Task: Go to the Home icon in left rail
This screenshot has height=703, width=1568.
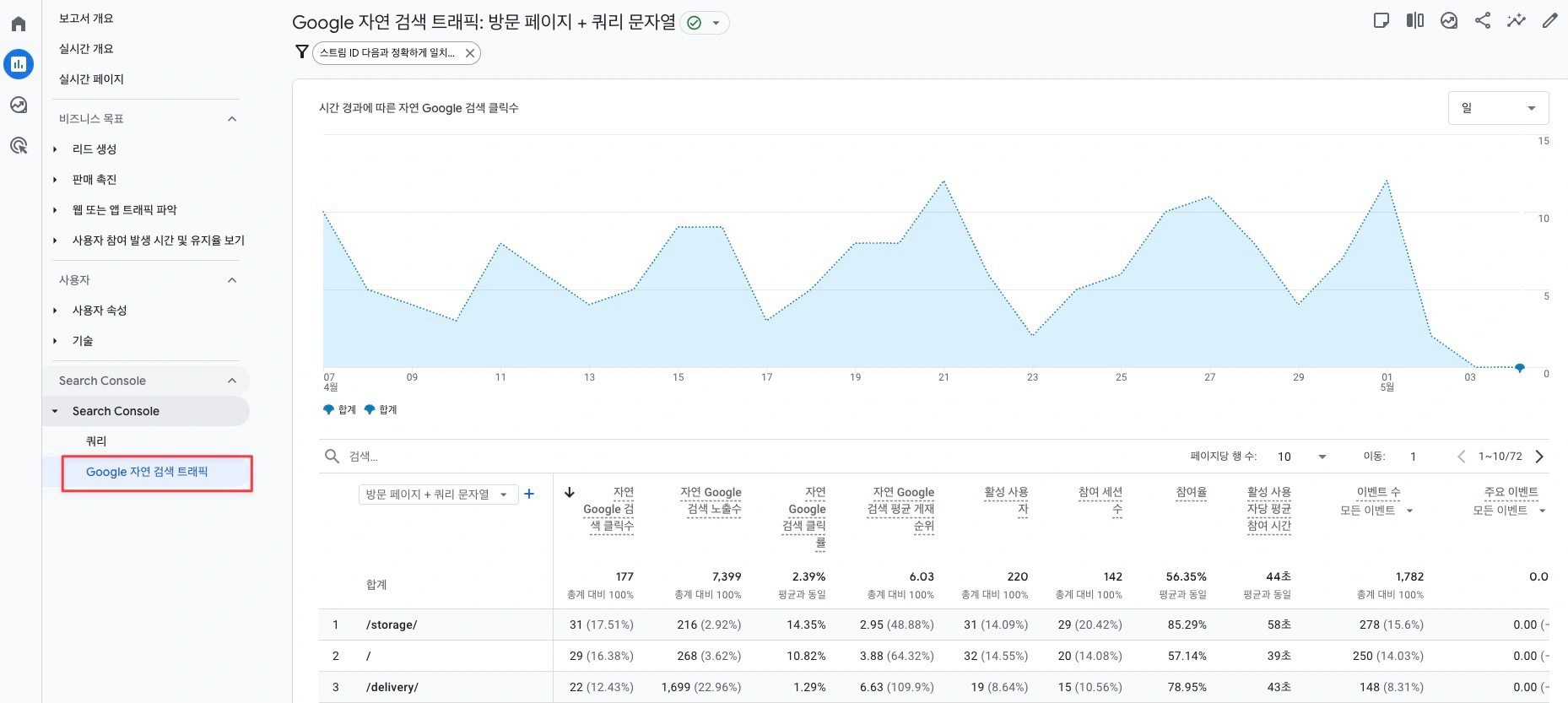Action: point(19,24)
